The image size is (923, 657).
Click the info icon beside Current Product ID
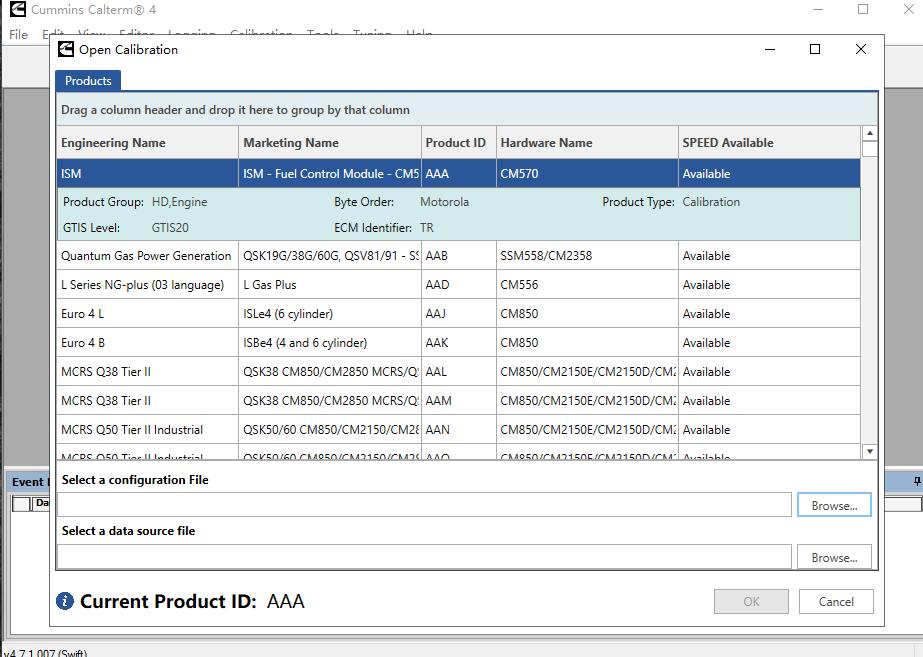pos(65,601)
